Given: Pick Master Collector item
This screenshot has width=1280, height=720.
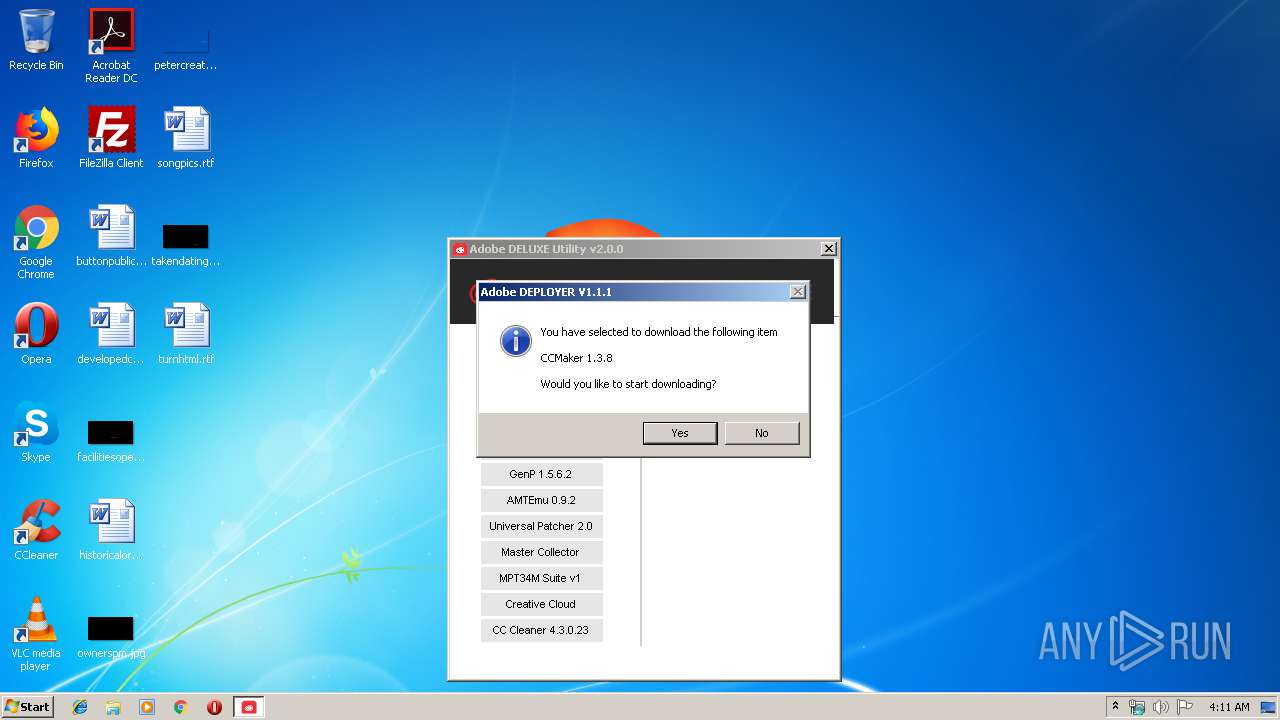Looking at the screenshot, I should [541, 552].
